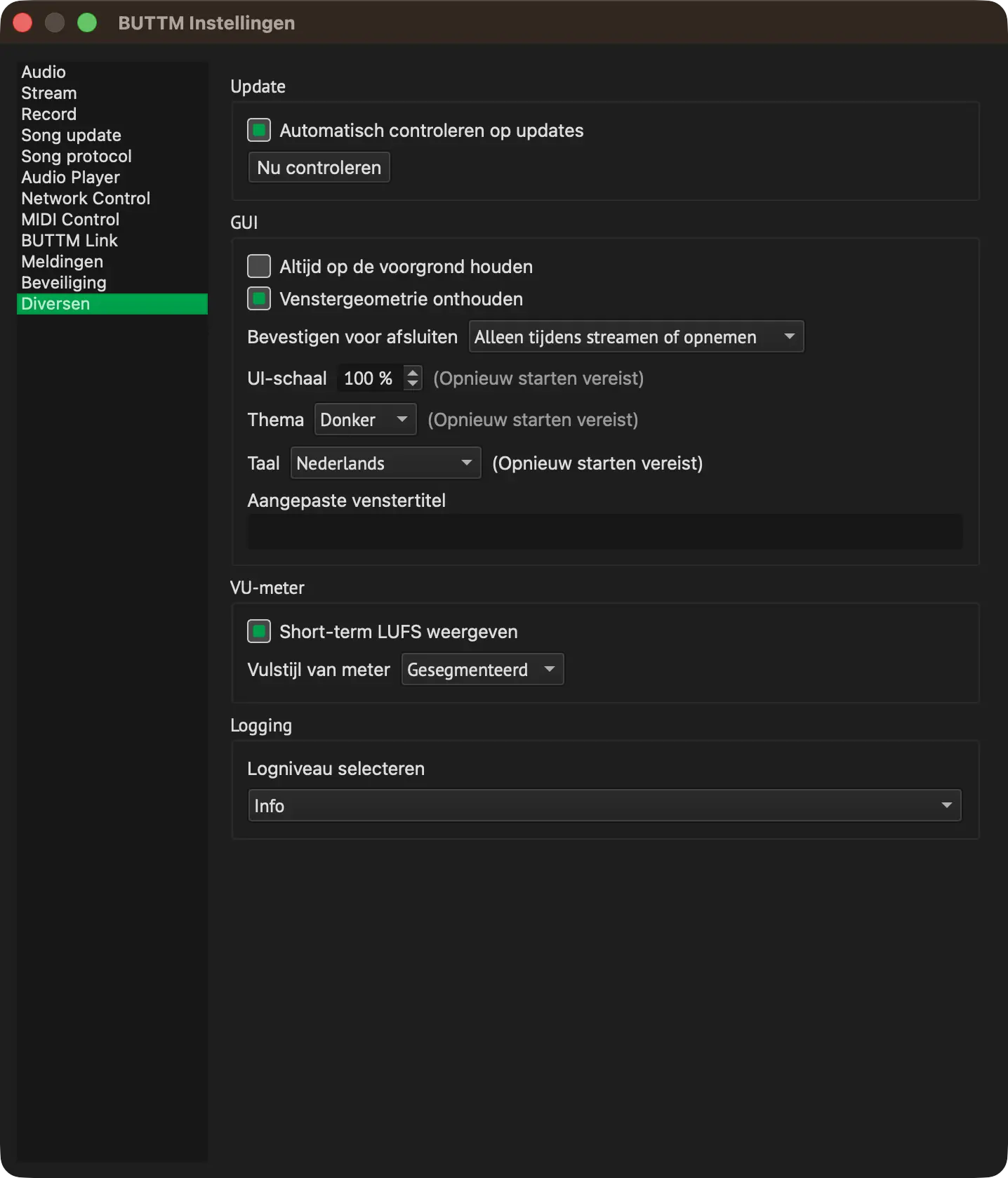Click the Aangepaste venstertitel text field
Image resolution: width=1008 pixels, height=1178 pixels.
click(x=604, y=532)
